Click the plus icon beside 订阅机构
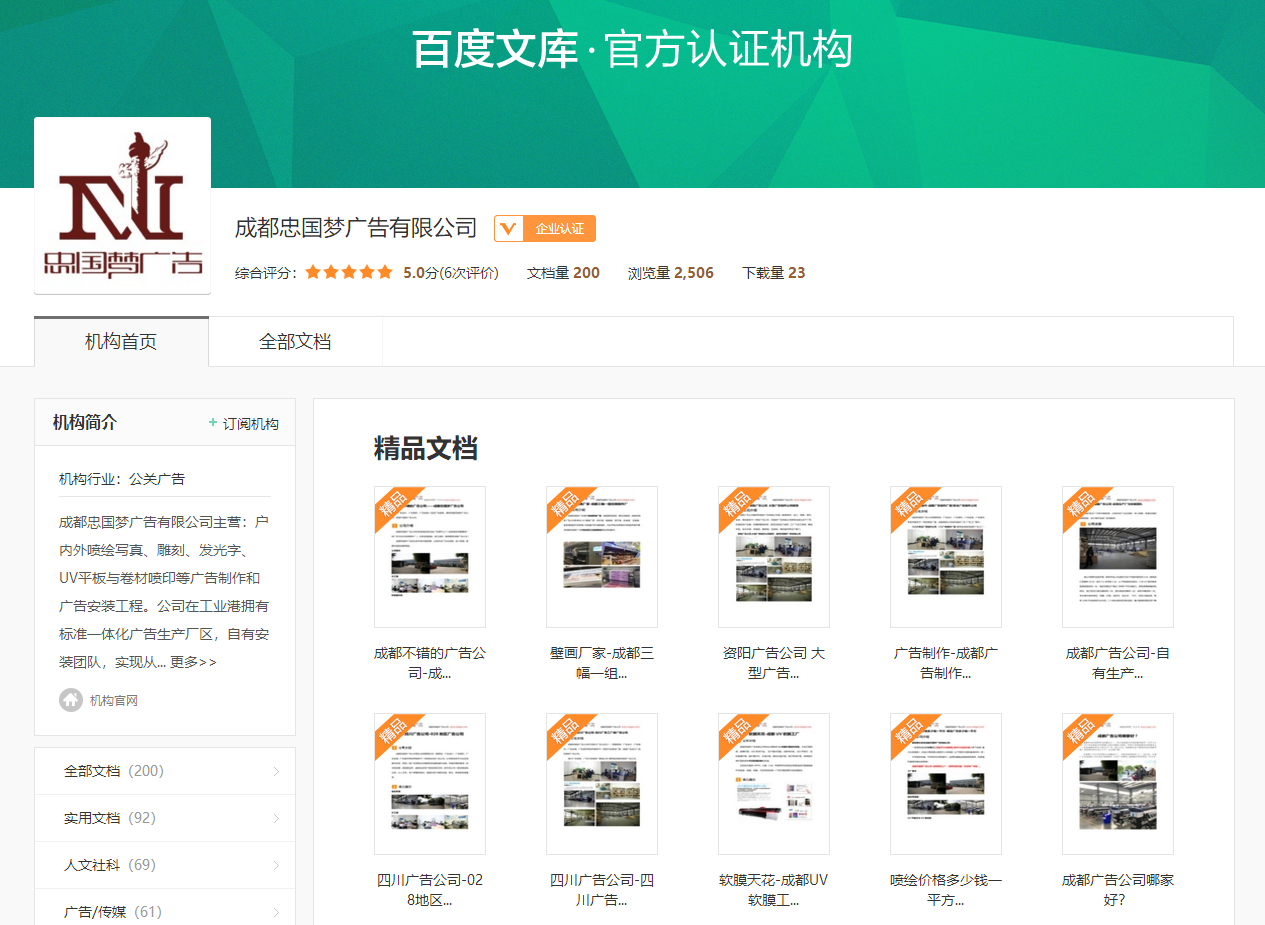 point(213,423)
